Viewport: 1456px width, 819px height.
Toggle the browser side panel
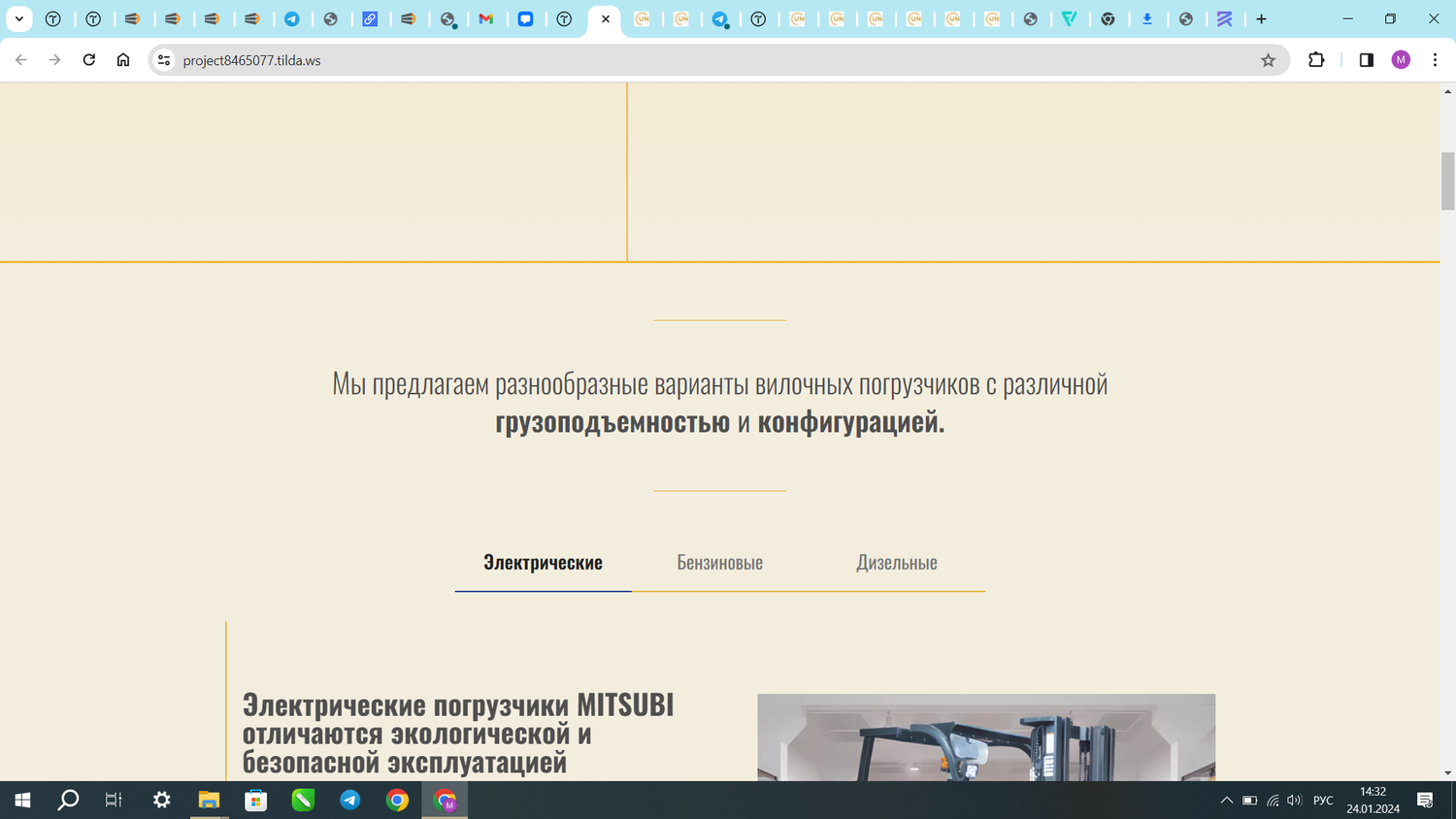coord(1366,60)
